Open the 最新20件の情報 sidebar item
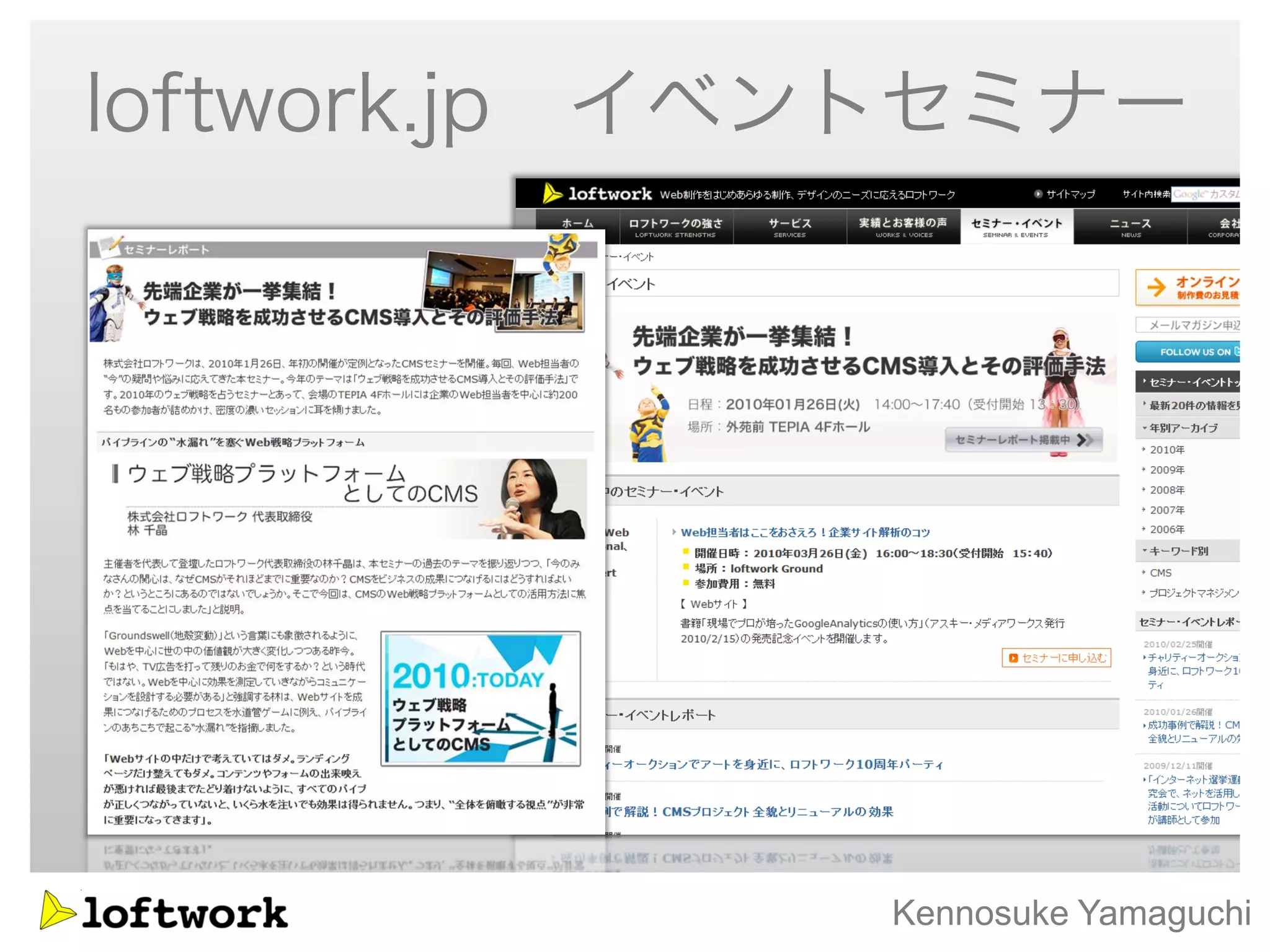This screenshot has height=952, width=1270. tap(1188, 405)
